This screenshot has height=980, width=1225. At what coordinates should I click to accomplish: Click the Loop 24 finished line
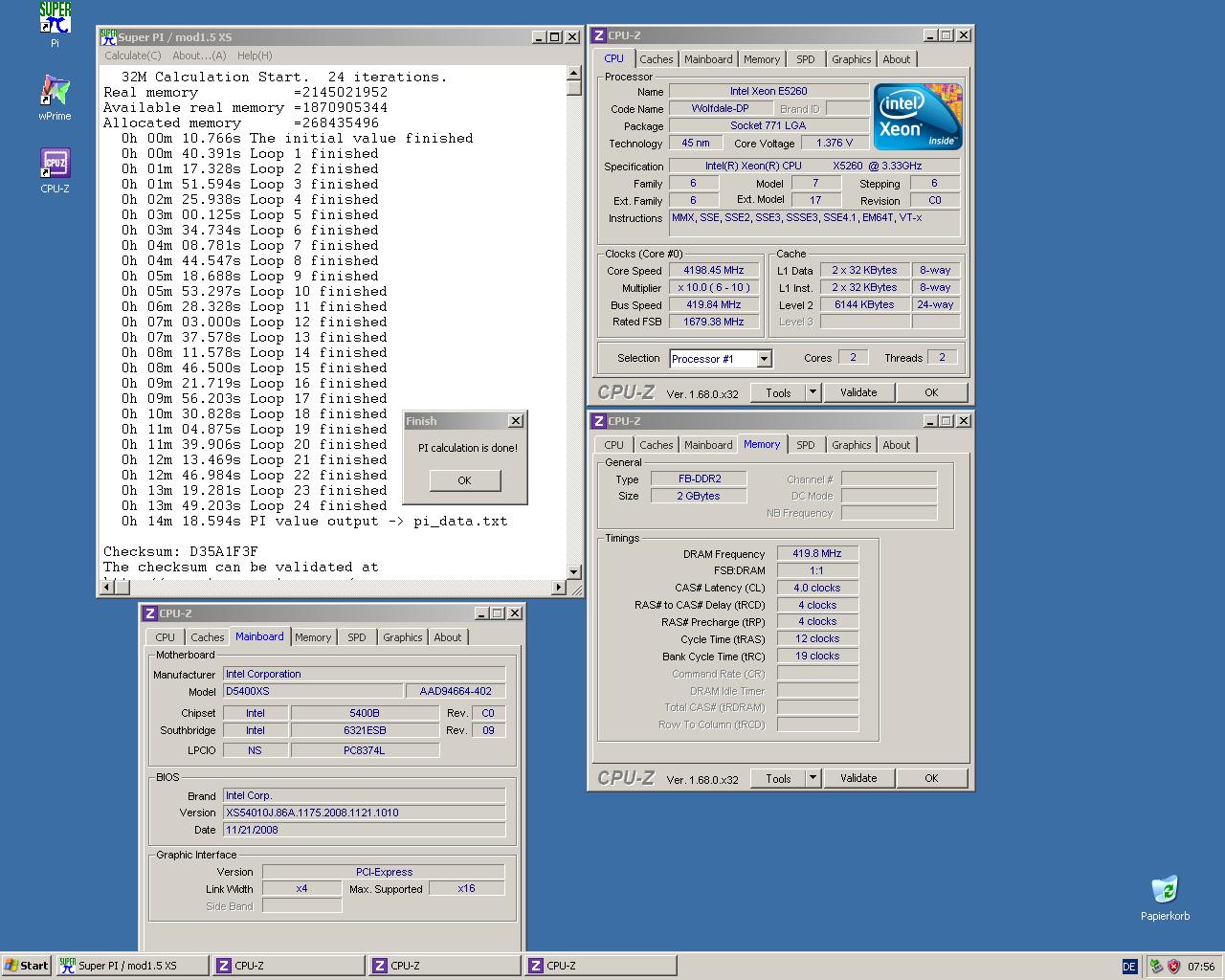254,505
